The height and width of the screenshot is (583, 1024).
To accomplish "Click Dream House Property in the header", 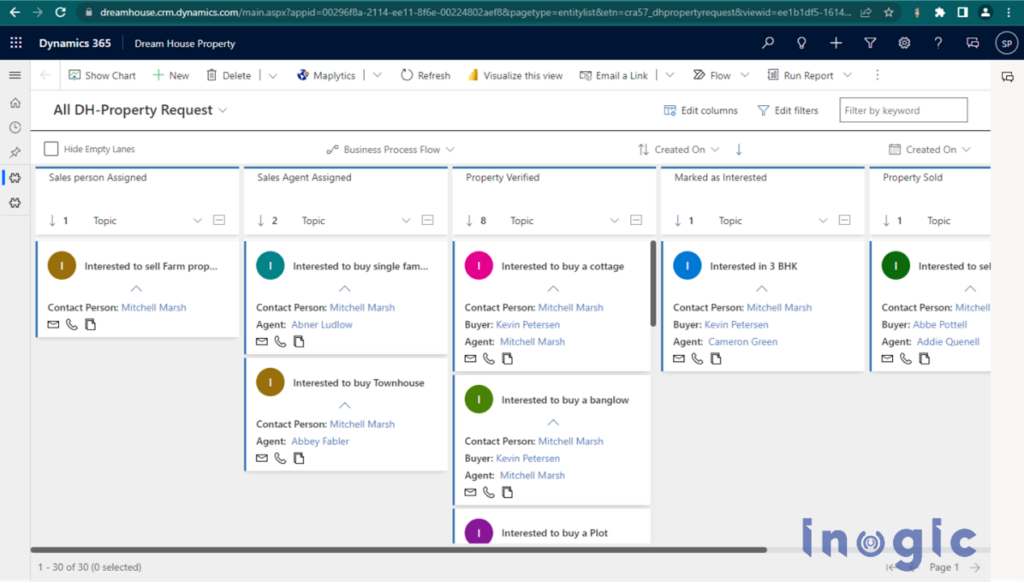I will click(x=184, y=43).
